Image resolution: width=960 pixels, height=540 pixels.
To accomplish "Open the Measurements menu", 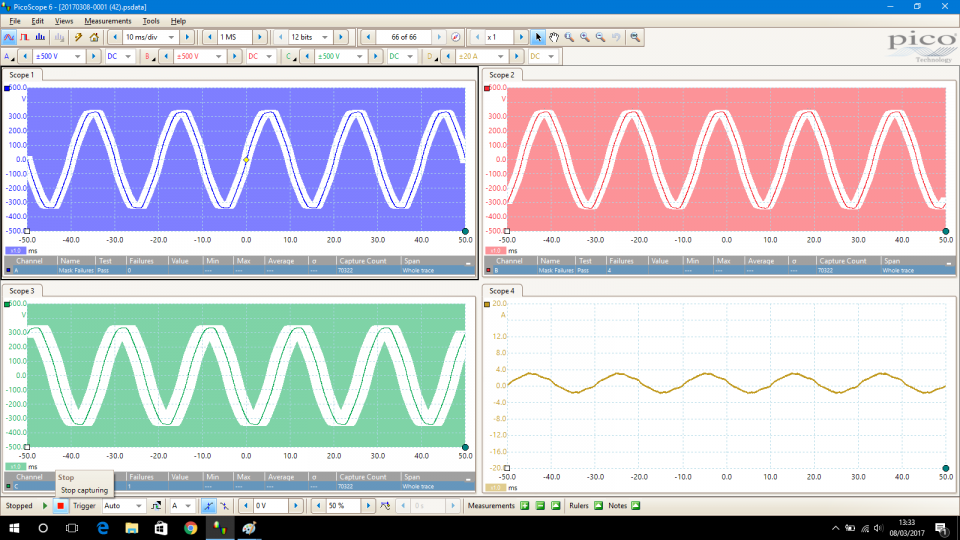I will (x=108, y=21).
